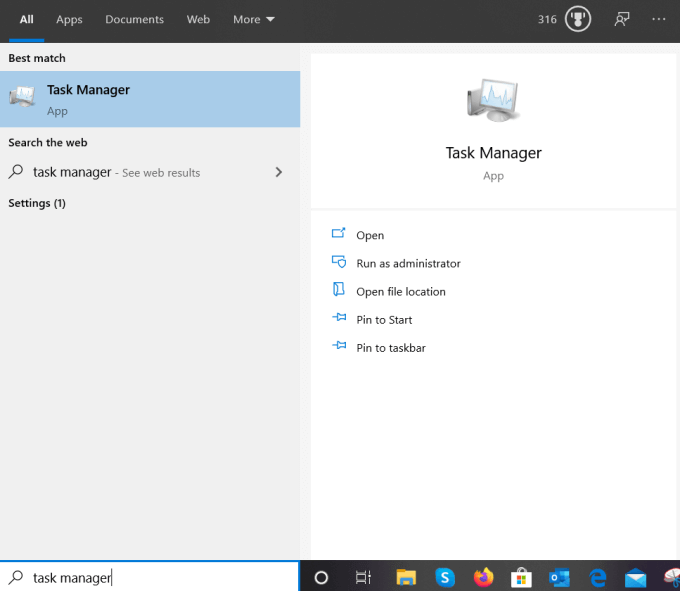Open the Mail app from taskbar
Viewport: 680px width, 591px height.
pos(635,577)
